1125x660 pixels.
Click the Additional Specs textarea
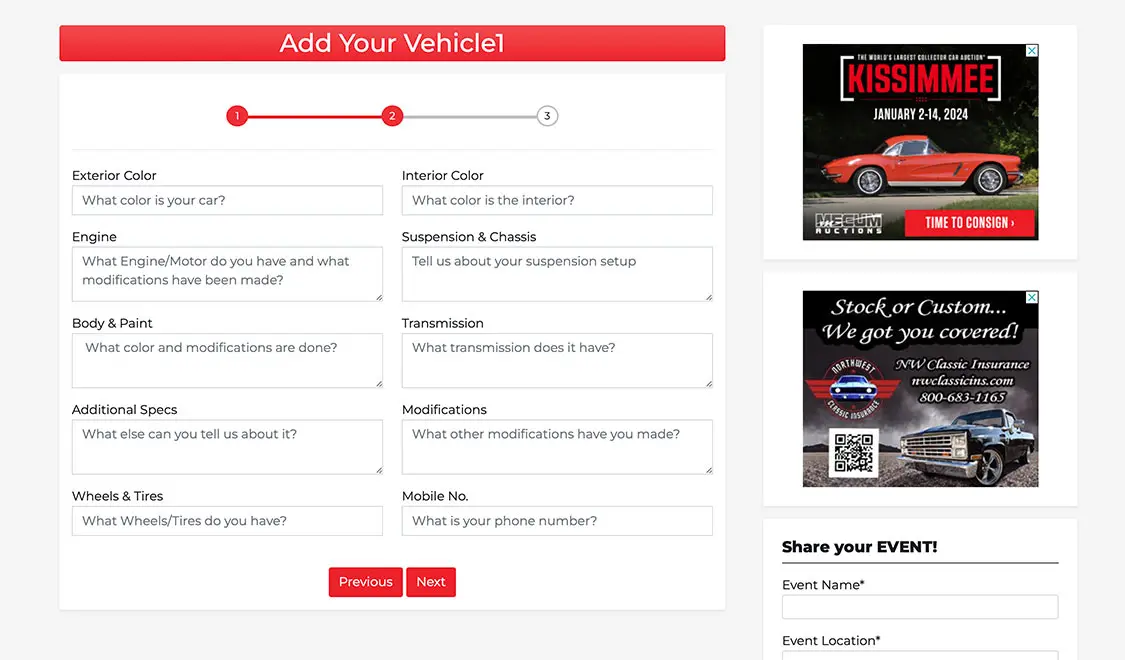[227, 447]
